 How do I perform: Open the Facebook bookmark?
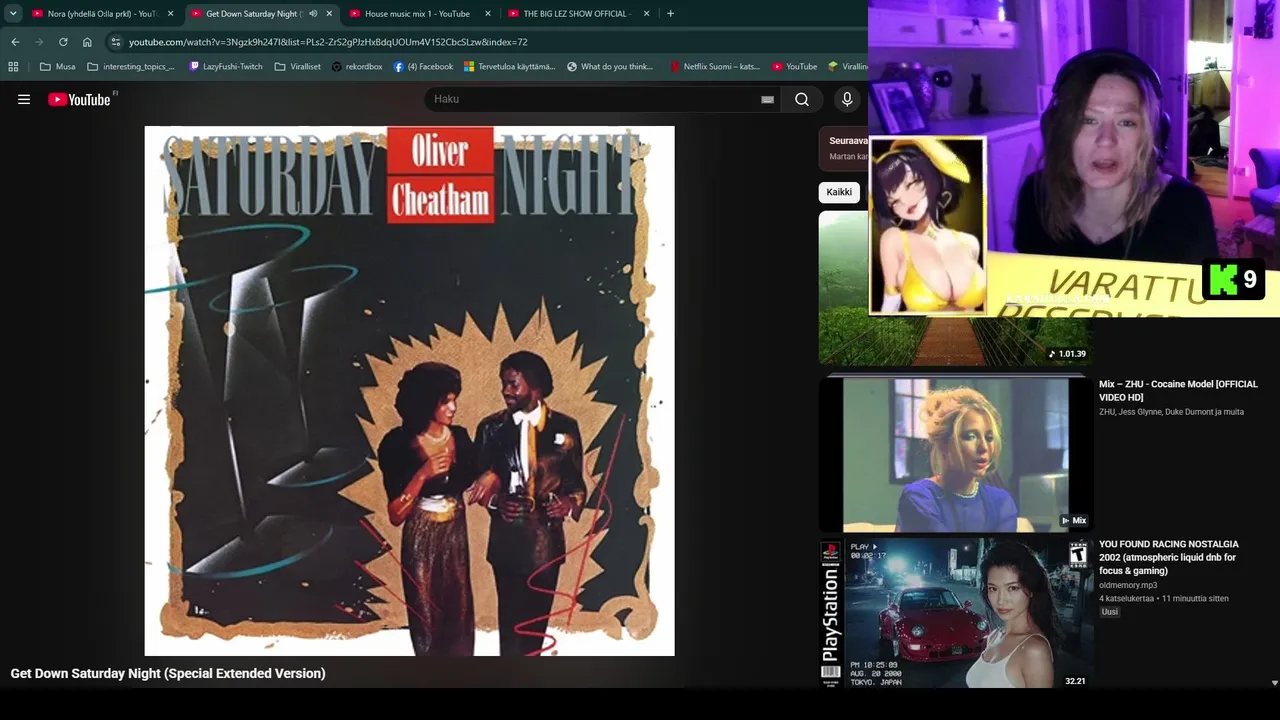coord(423,67)
